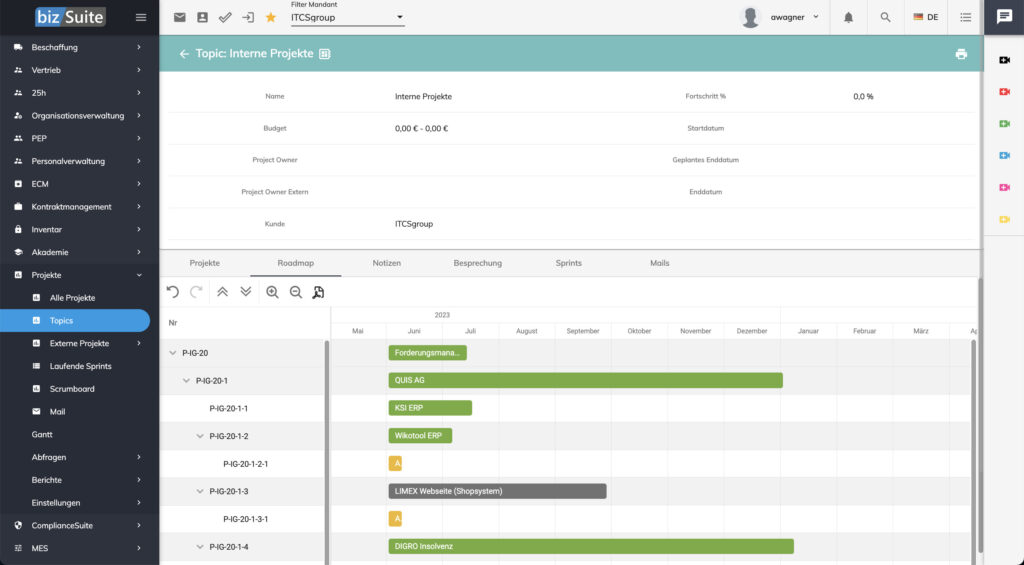Viewport: 1024px width, 565px height.
Task: Switch to the Sprints tab
Action: tap(568, 263)
